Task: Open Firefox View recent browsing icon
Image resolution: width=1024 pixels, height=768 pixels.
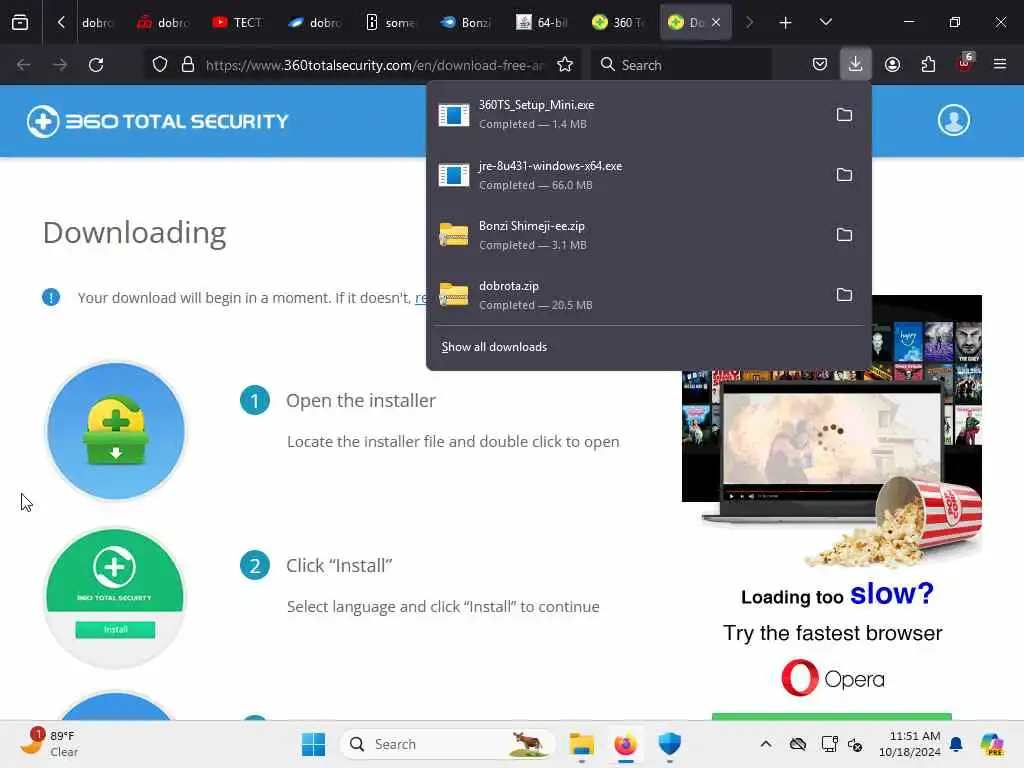Action: 20,22
